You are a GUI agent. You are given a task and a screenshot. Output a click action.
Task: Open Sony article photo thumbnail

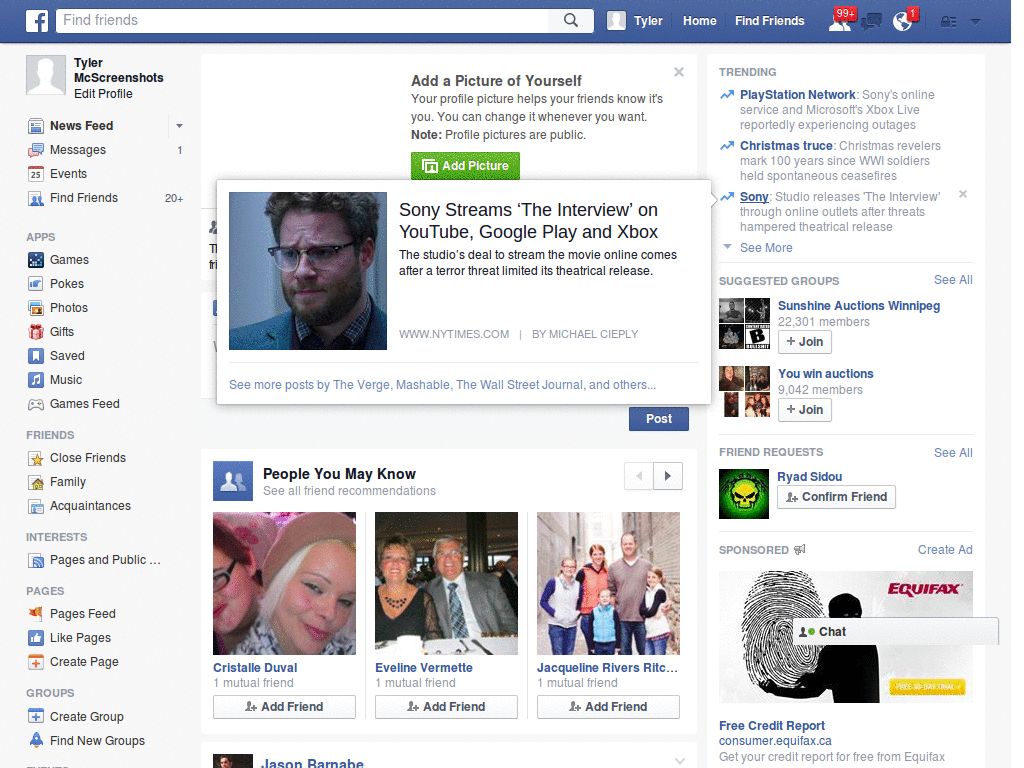(x=308, y=271)
